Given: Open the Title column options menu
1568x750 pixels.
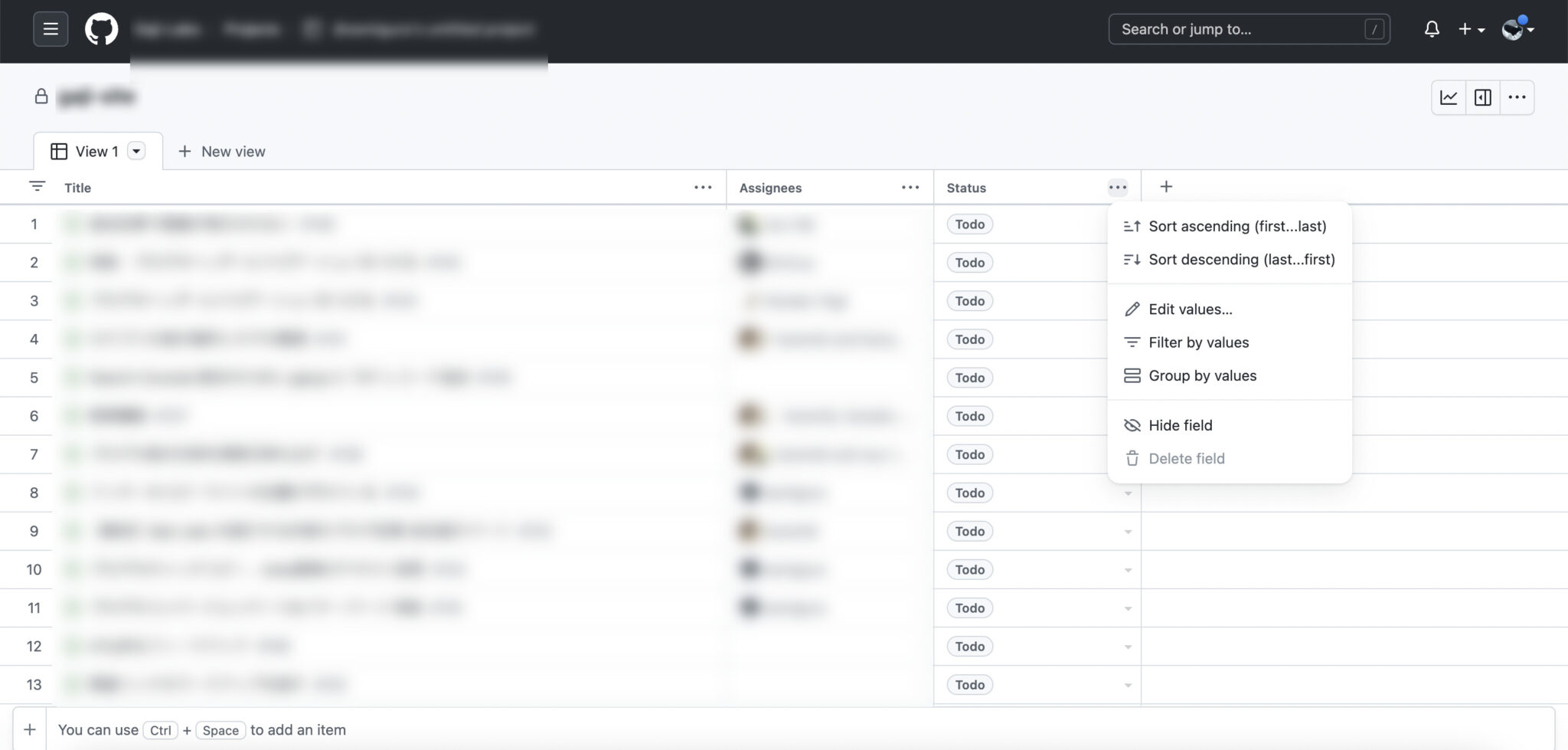Looking at the screenshot, I should 701,187.
